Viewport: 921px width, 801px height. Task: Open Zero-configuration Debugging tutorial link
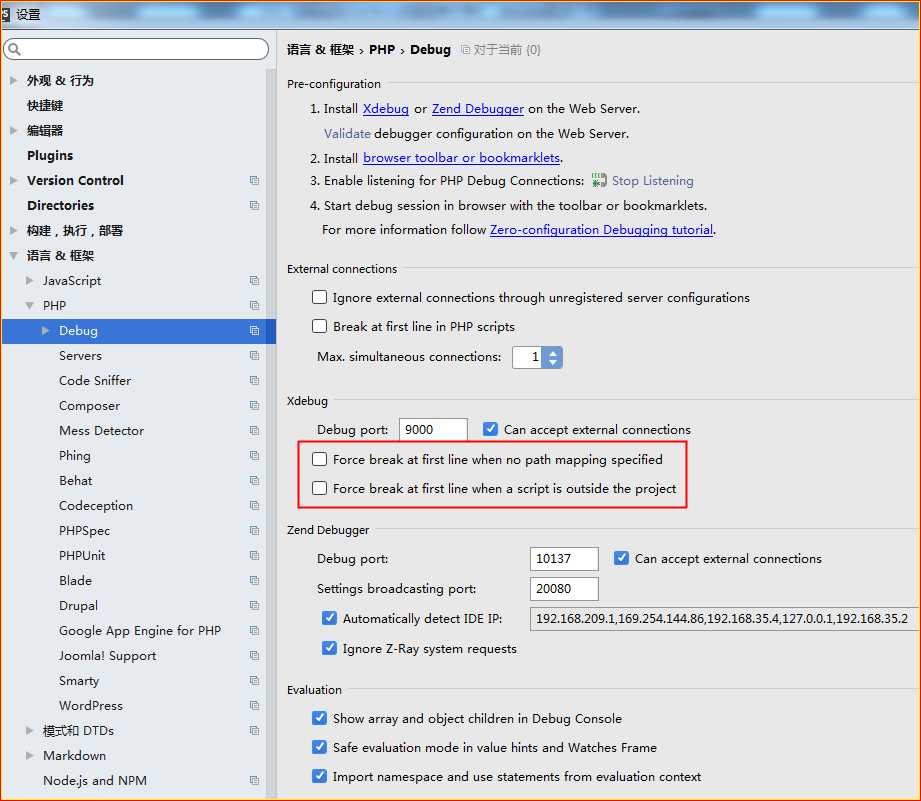[x=601, y=230]
